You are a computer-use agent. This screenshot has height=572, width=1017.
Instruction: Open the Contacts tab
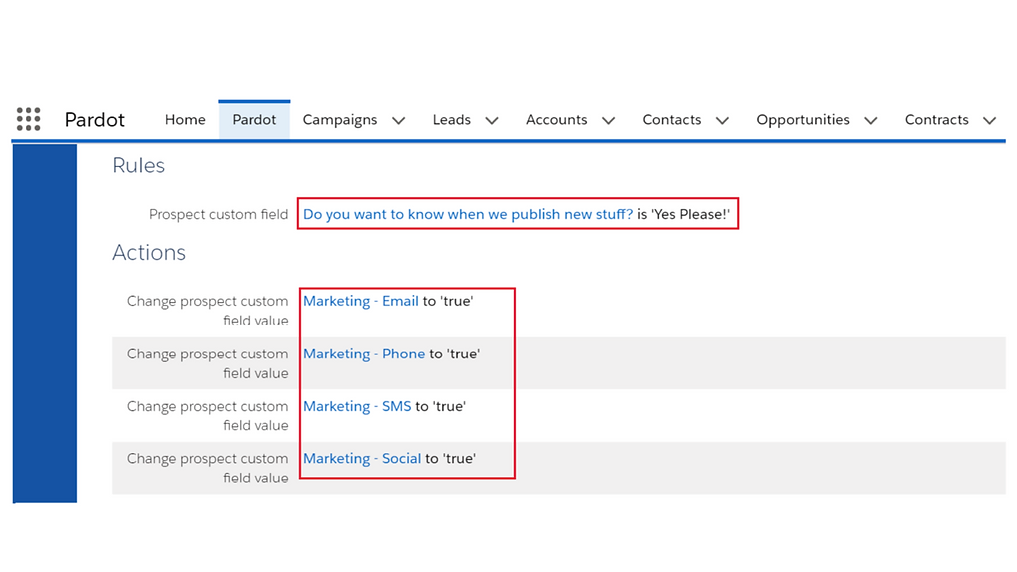point(672,119)
